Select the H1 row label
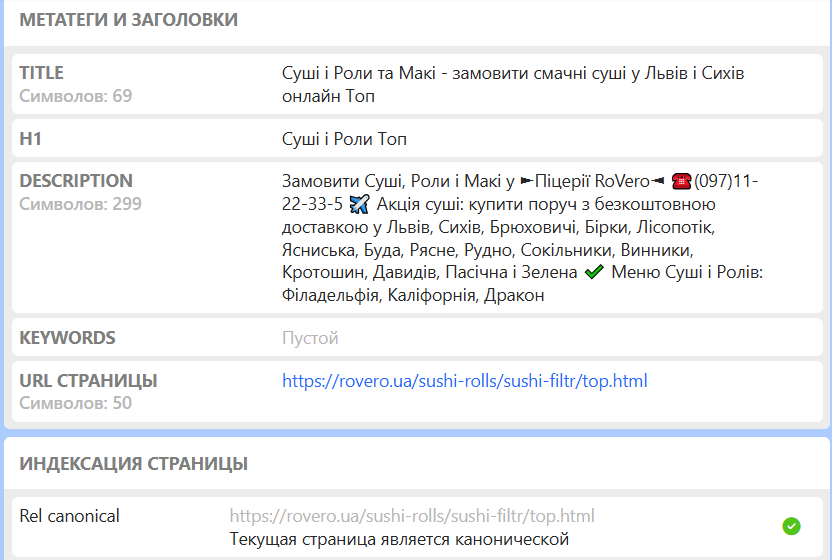Screen dimensions: 832x560 pos(30,139)
